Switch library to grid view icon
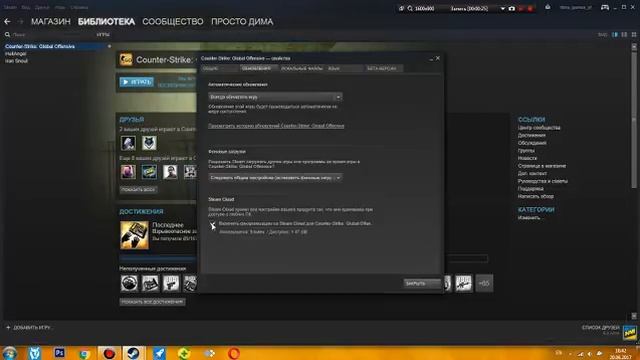The width and height of the screenshot is (640, 360). (634, 35)
